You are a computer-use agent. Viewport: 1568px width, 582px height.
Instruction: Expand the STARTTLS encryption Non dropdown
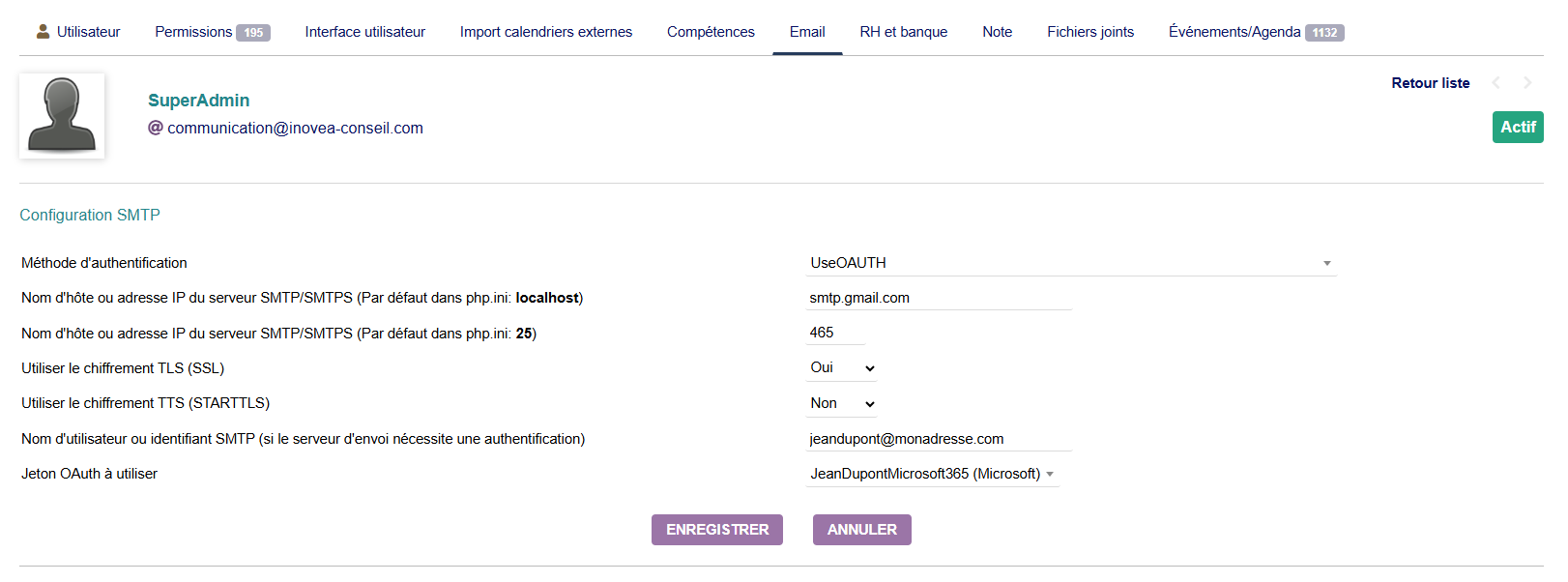841,403
